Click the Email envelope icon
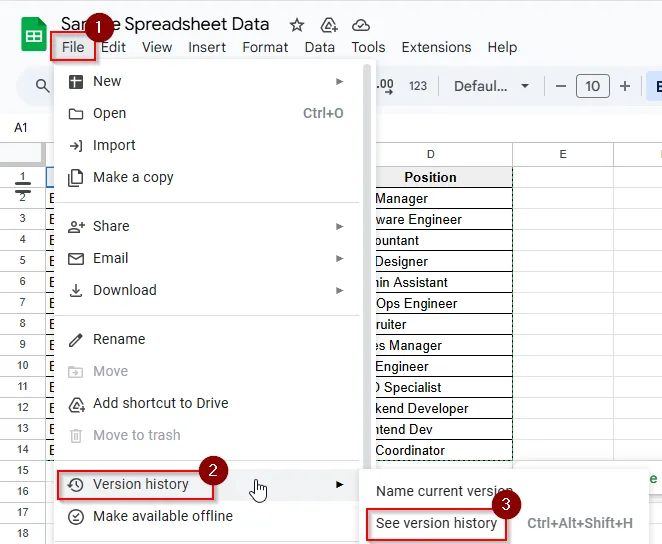662x544 pixels. point(76,259)
